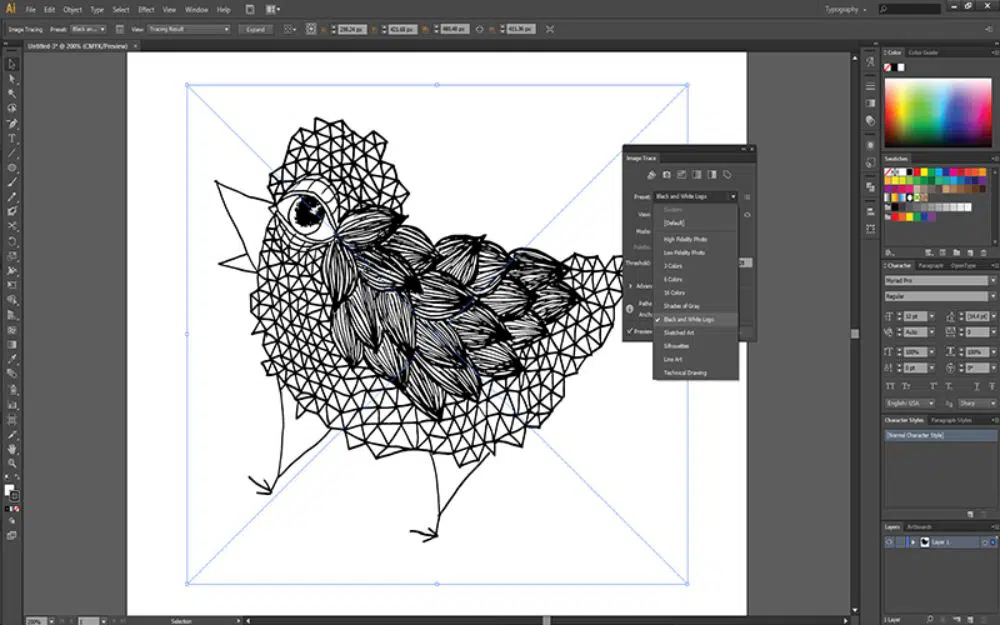Image resolution: width=1000 pixels, height=625 pixels.
Task: Open the Preset dropdown in Image Trace panel
Action: click(x=695, y=197)
